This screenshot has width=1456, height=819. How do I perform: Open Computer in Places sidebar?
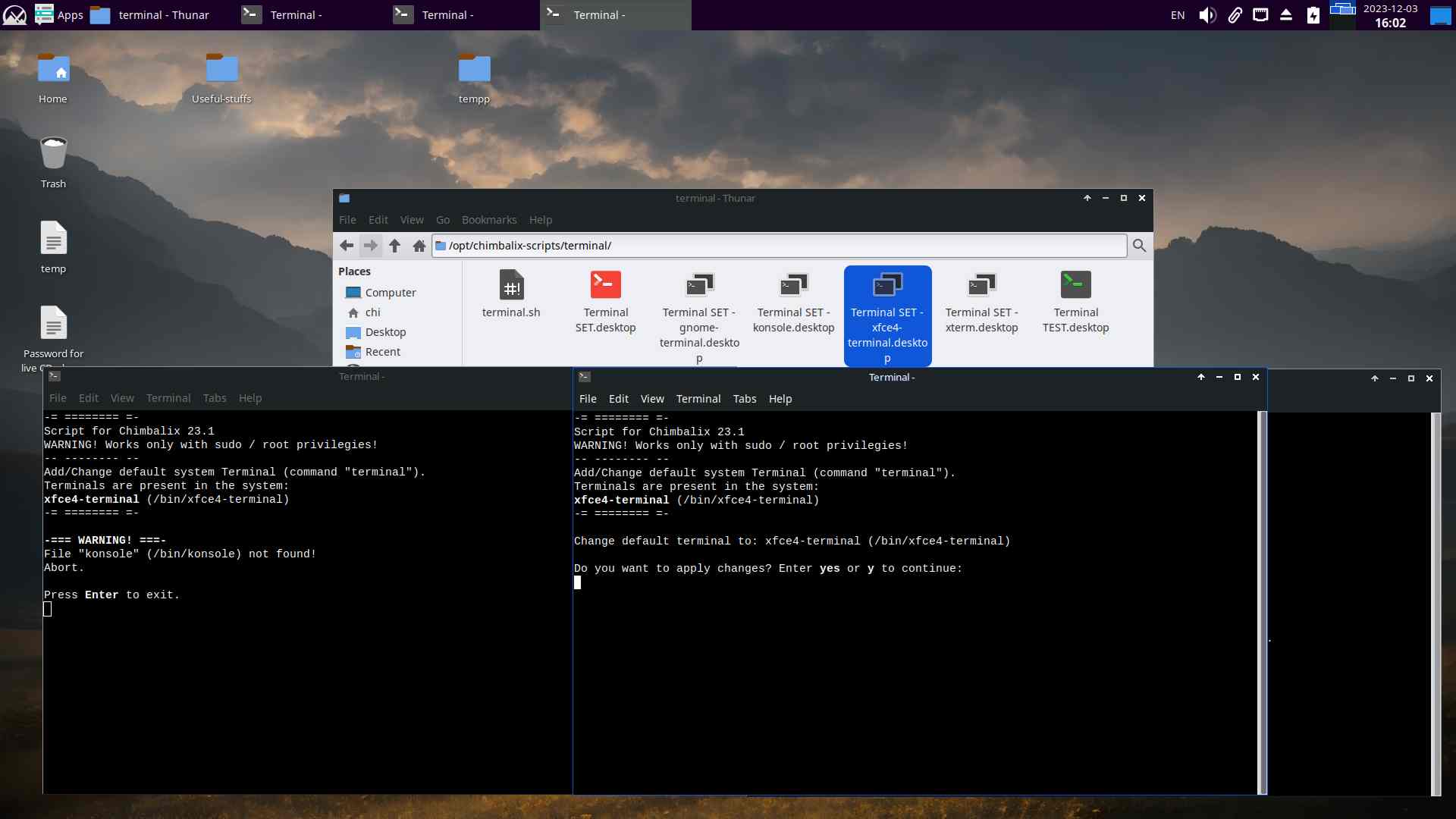point(390,293)
